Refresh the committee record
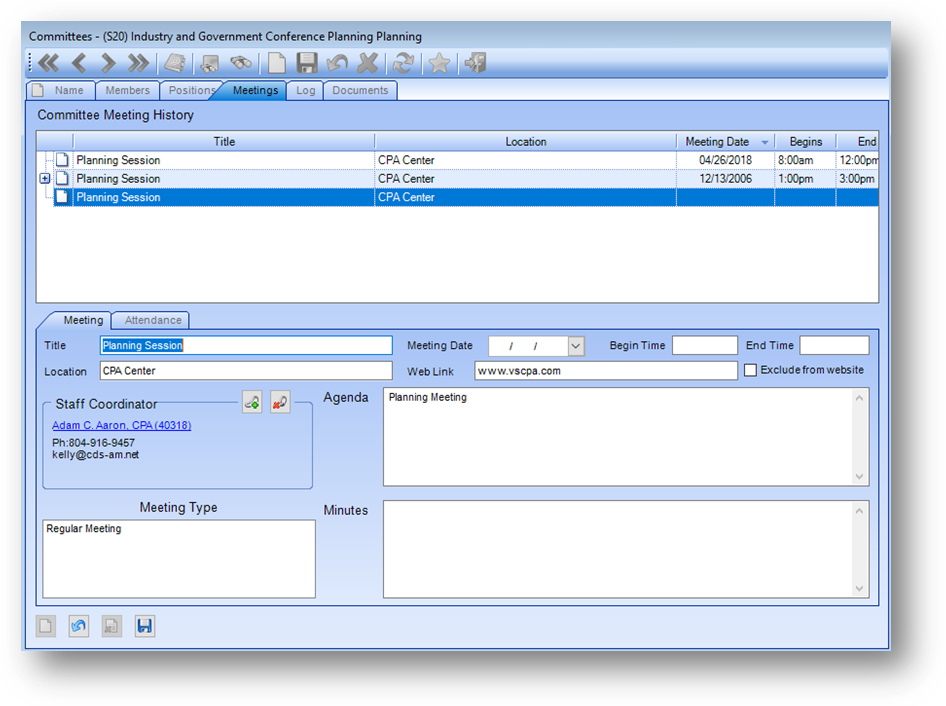The image size is (946, 706). point(403,63)
